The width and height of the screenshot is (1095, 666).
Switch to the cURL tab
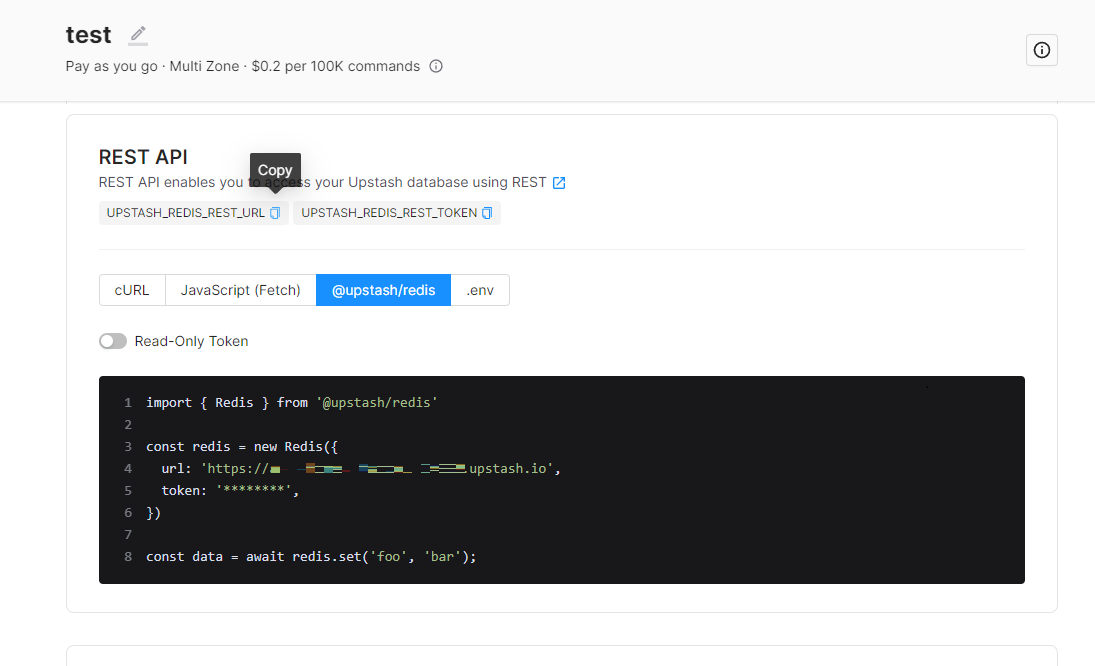tap(132, 290)
